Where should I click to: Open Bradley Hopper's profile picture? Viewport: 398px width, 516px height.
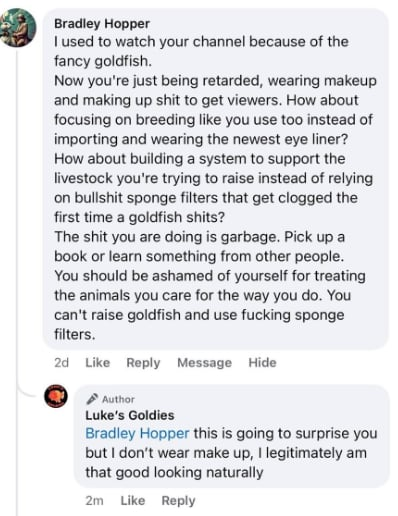coord(17,27)
